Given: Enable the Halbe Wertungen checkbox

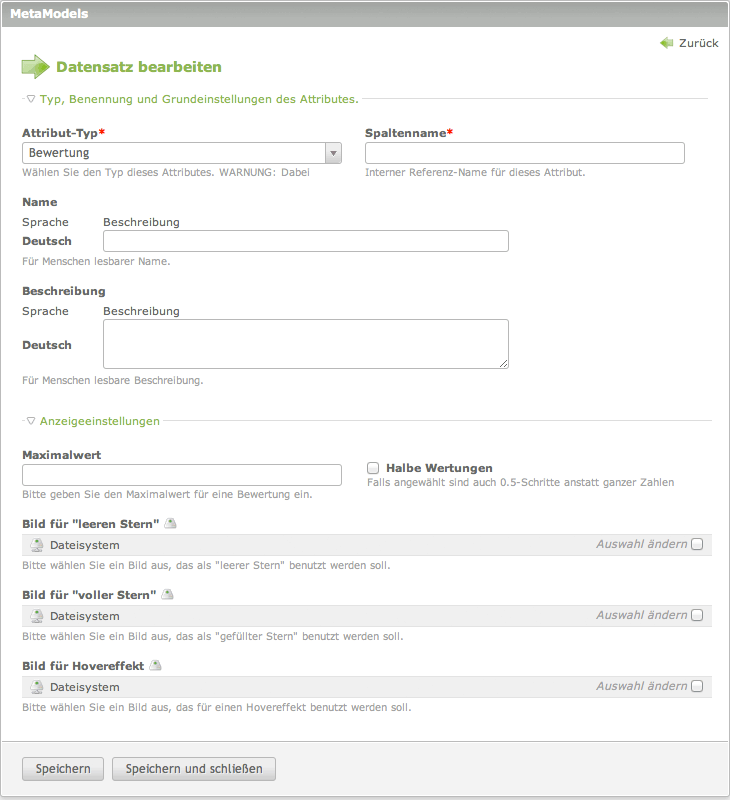Looking at the screenshot, I should click(x=373, y=468).
